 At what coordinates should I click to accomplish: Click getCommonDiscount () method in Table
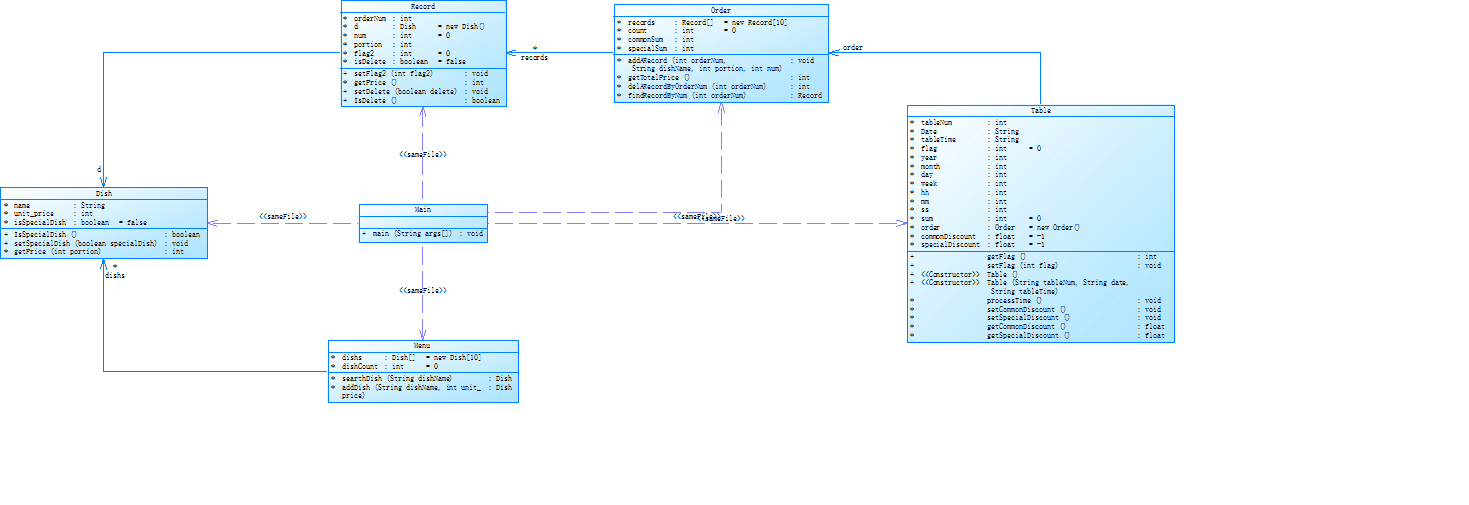1040,327
